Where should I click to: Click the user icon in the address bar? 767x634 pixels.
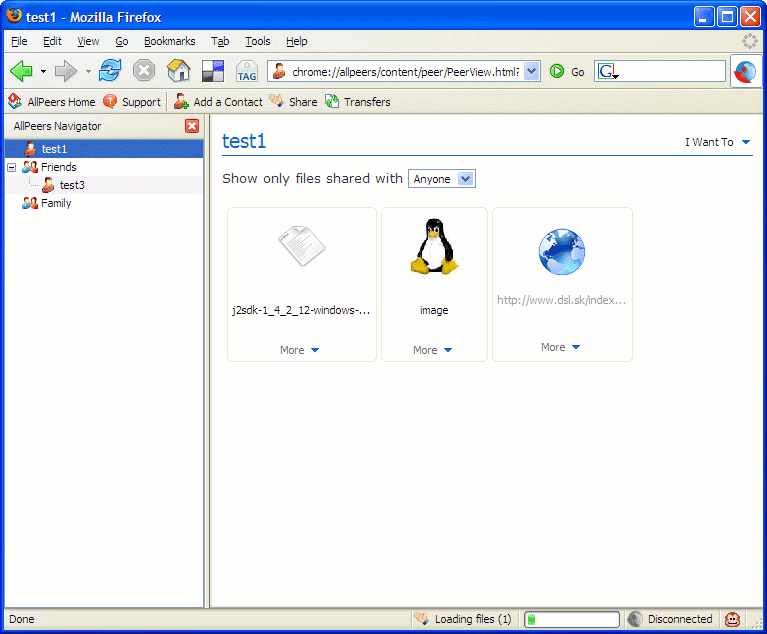pyautogui.click(x=279, y=71)
